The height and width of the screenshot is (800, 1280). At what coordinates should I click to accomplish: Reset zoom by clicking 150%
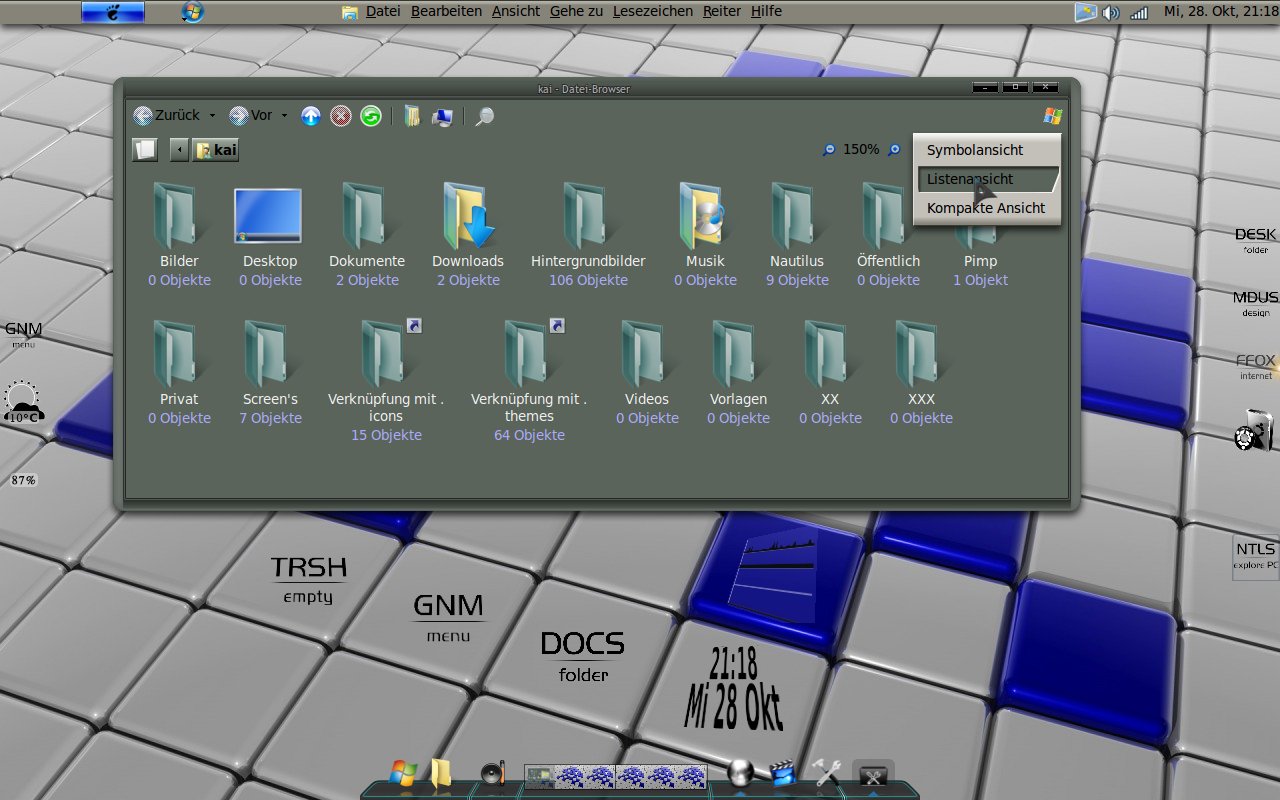[861, 149]
